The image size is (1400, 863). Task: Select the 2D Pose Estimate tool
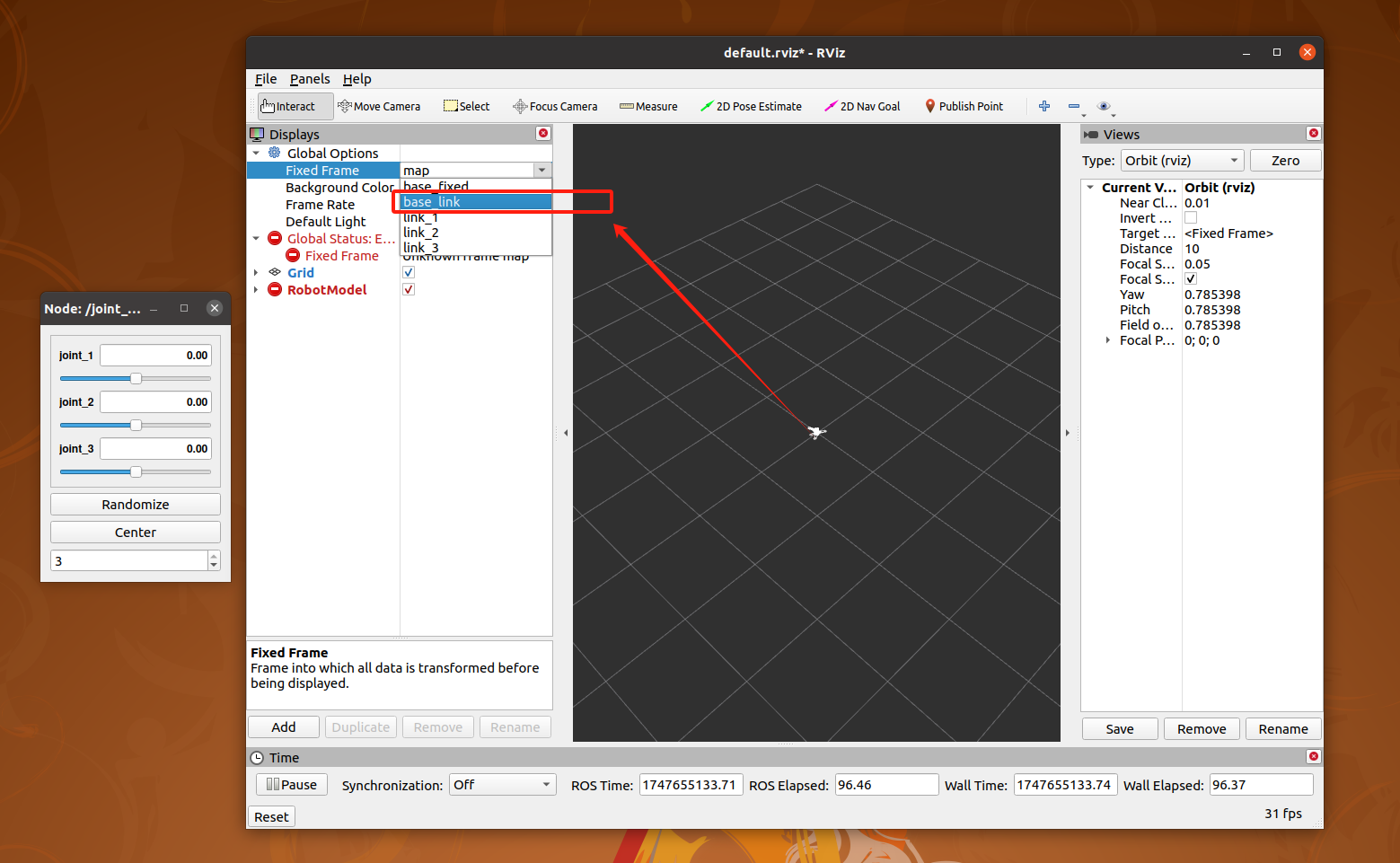(x=751, y=106)
